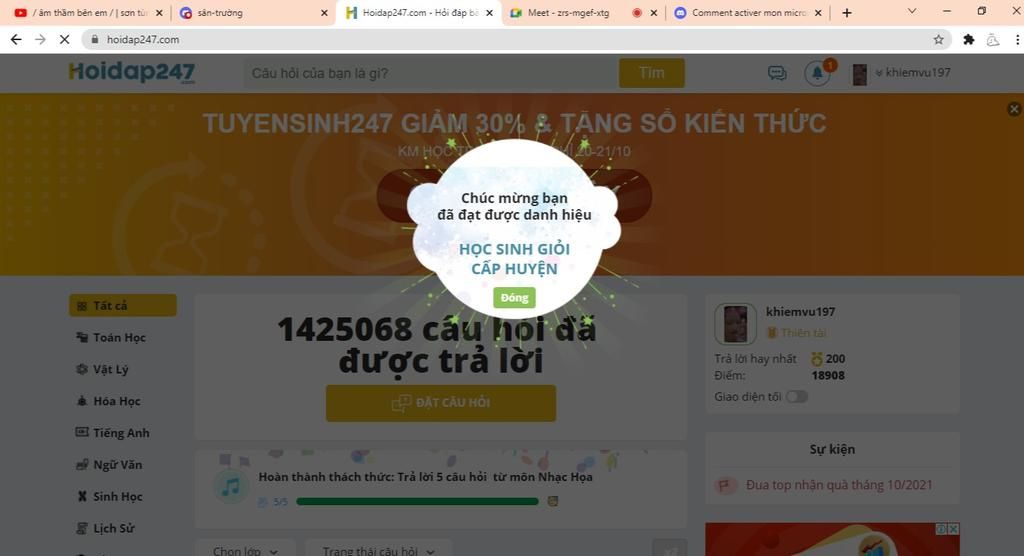Screen dimensions: 1024x556
Task: Click the Tuyensinh247 promotion banner title
Action: tap(514, 123)
